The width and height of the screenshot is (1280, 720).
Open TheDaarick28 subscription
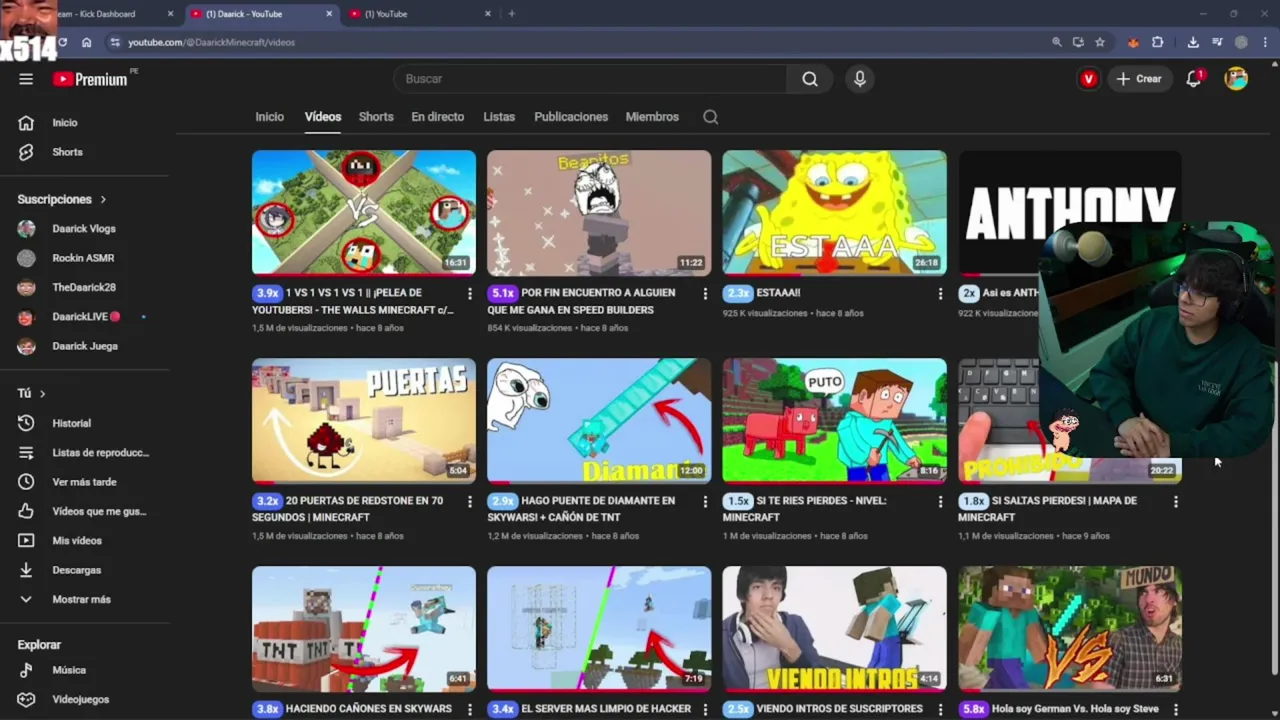85,288
